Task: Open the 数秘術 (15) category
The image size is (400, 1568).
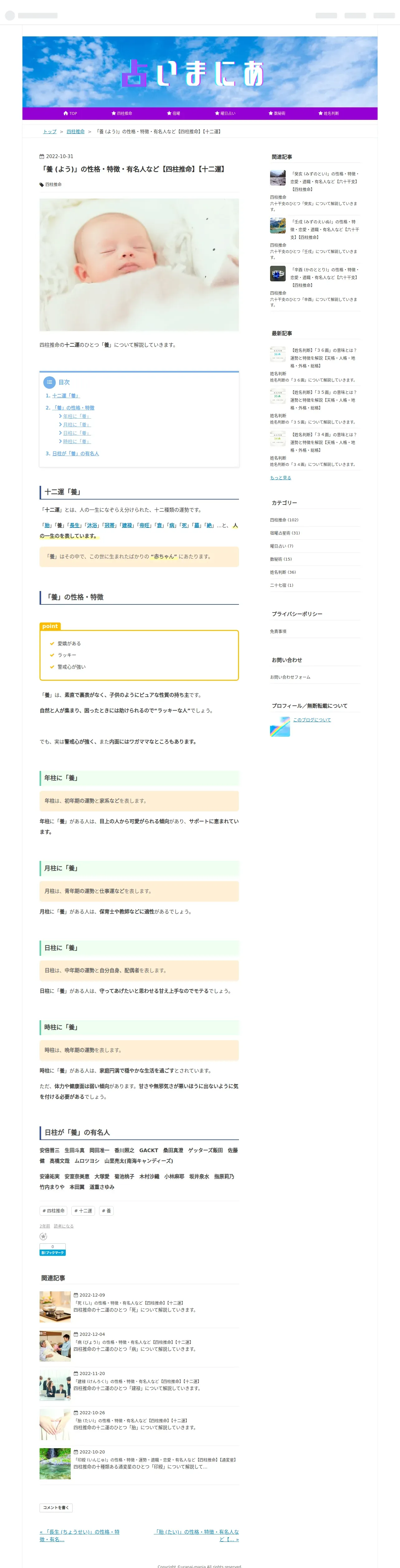Action: click(281, 559)
